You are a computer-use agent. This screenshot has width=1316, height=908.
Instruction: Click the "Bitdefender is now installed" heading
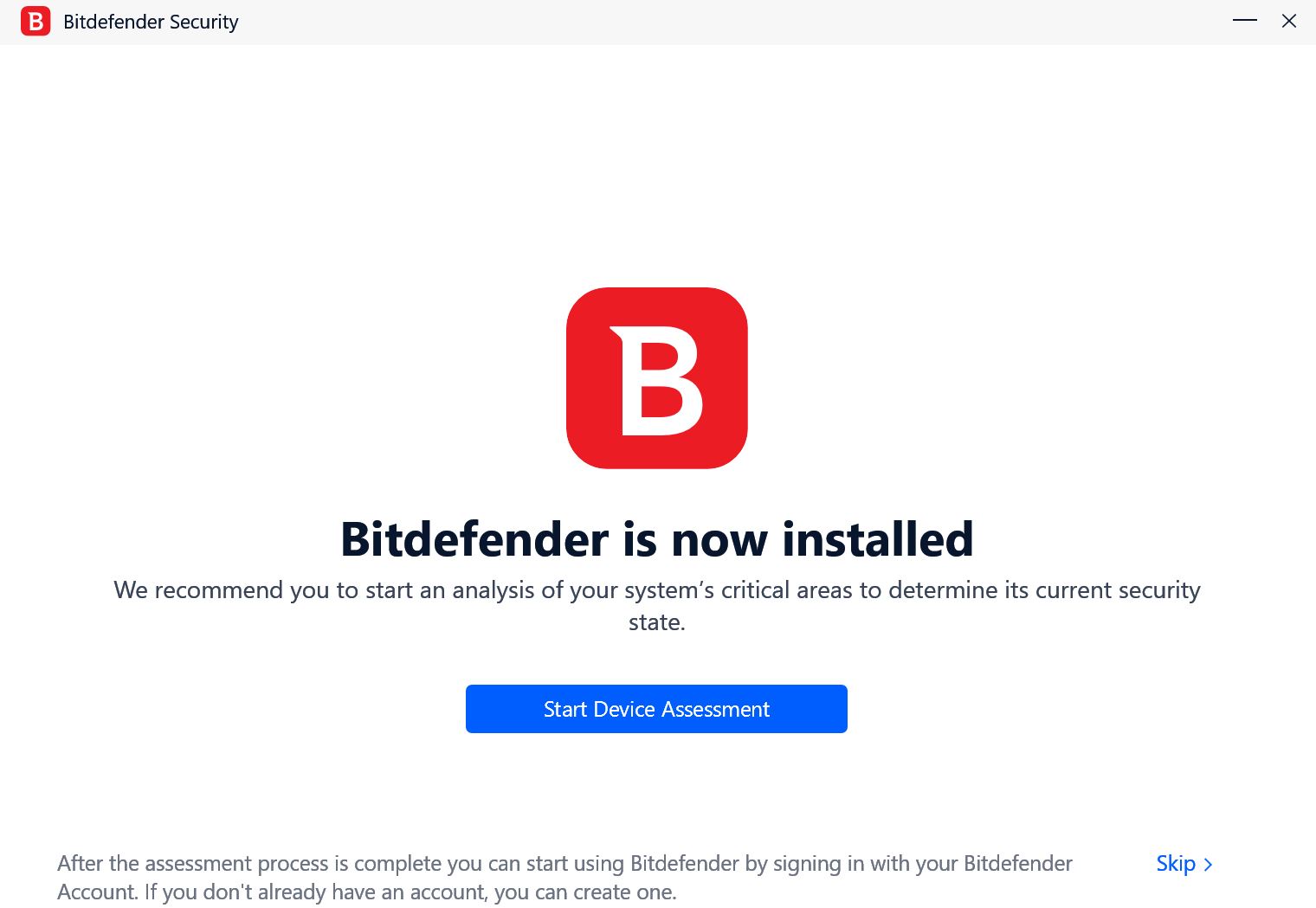pyautogui.click(x=657, y=539)
